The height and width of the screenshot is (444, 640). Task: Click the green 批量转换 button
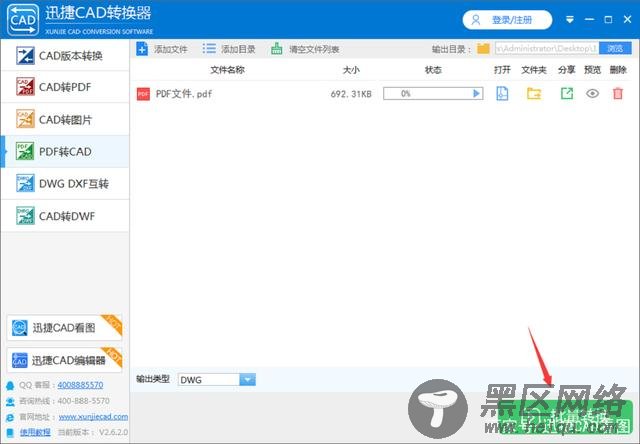click(x=567, y=418)
